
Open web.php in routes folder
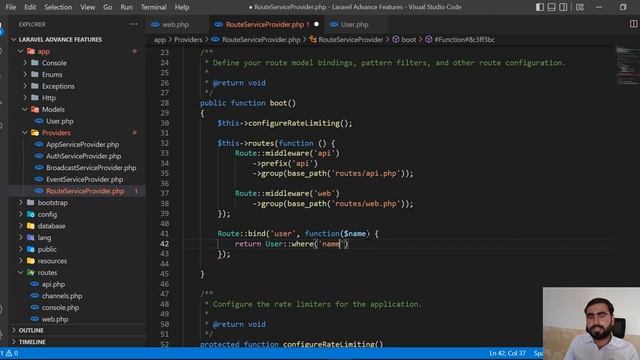(55, 319)
